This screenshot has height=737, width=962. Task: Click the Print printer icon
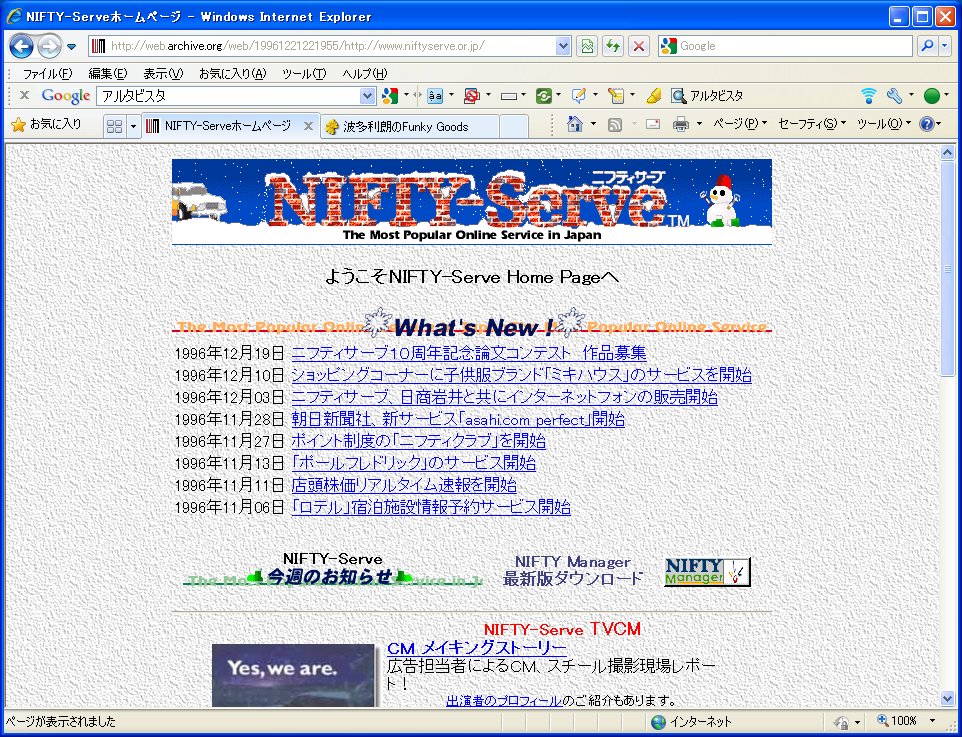point(681,125)
